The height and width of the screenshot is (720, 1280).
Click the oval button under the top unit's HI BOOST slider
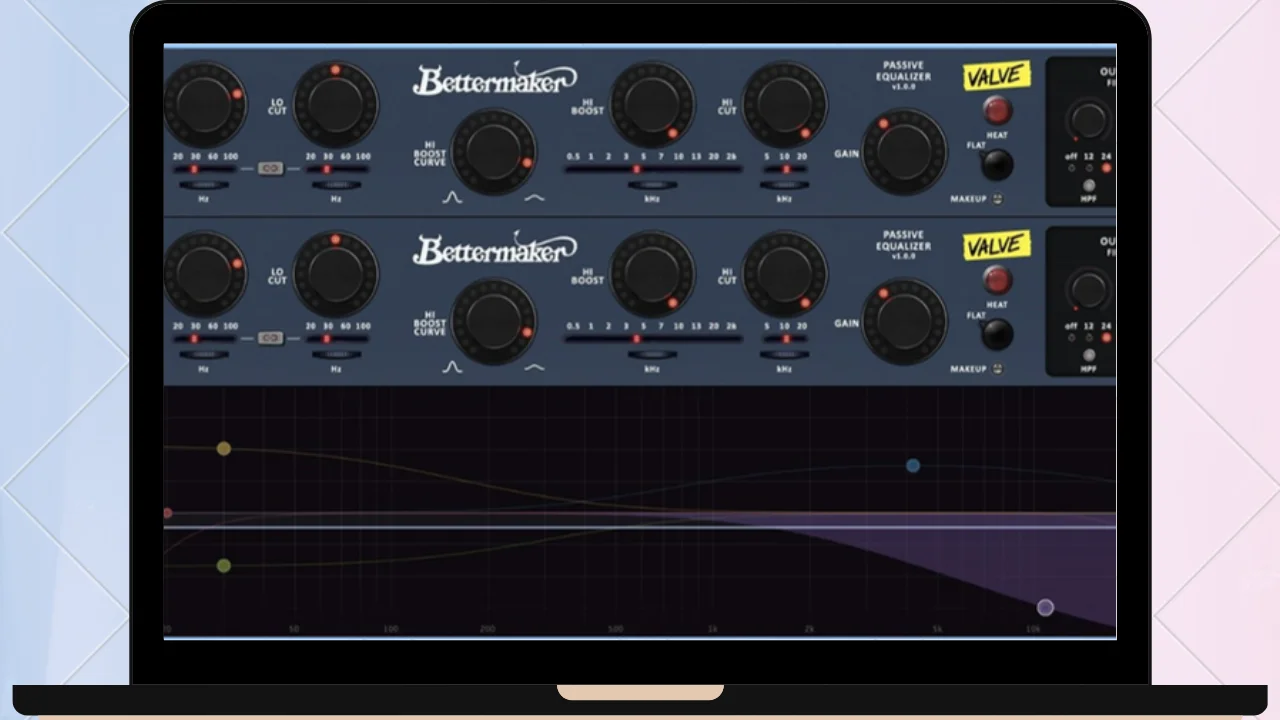click(652, 185)
